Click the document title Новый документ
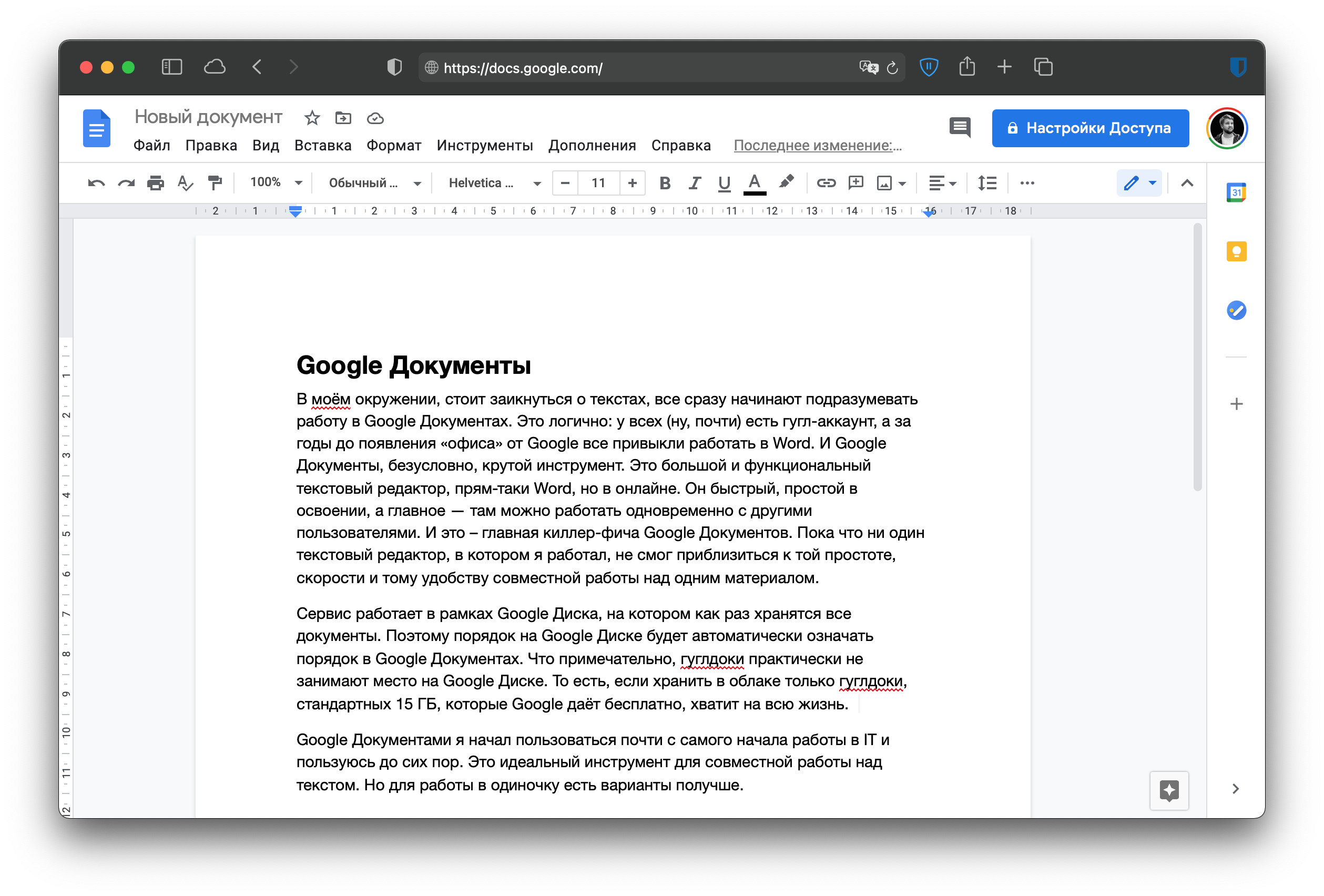Image resolution: width=1324 pixels, height=896 pixels. tap(208, 117)
